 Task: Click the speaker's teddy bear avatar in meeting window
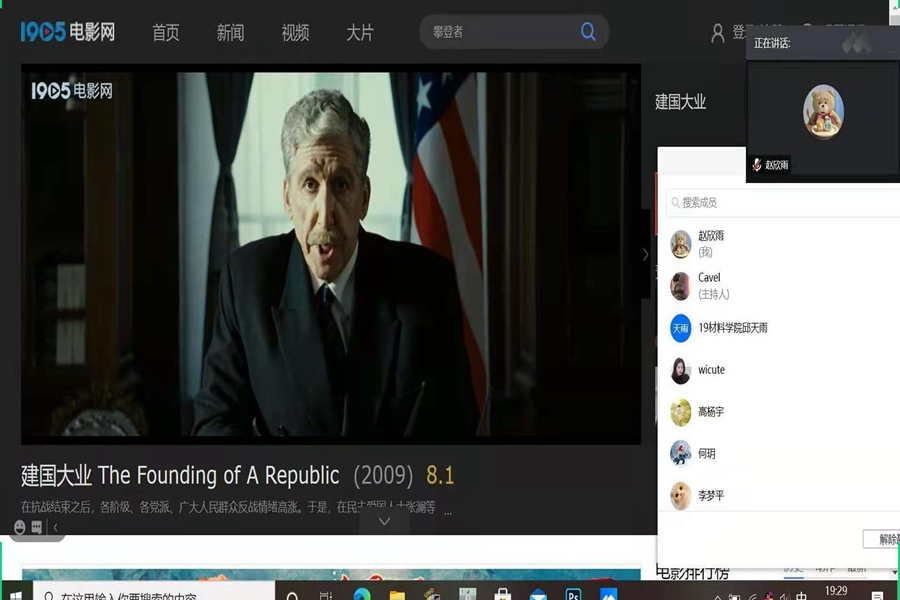point(823,112)
